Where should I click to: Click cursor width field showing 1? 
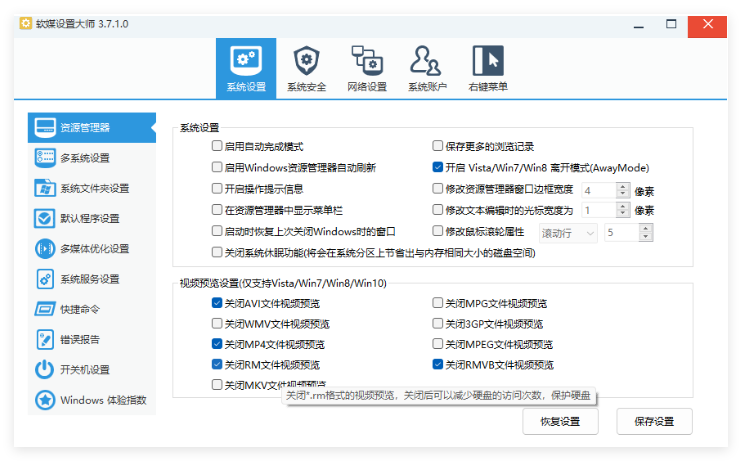pyautogui.click(x=599, y=210)
